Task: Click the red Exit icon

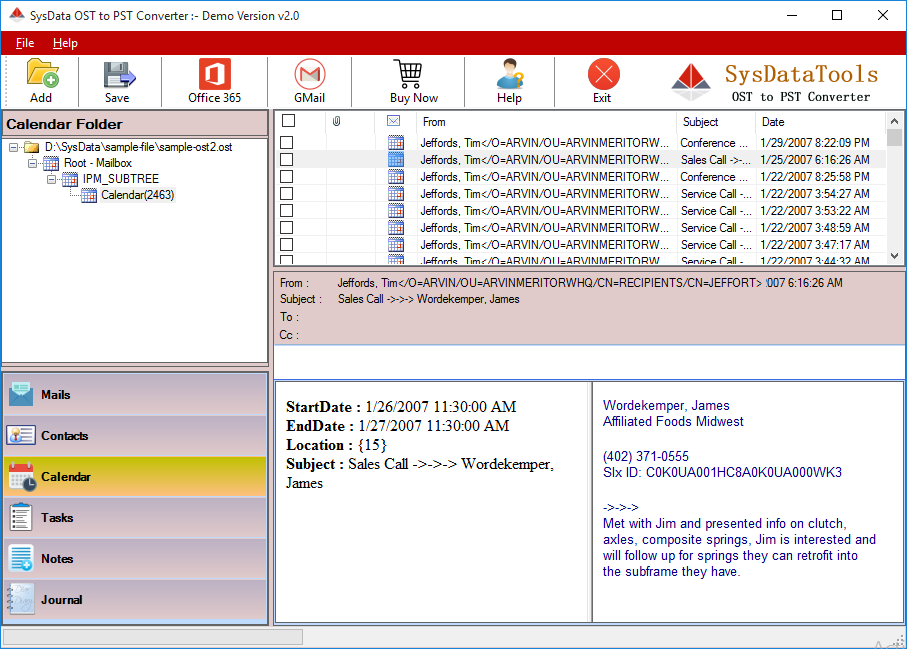Action: [x=603, y=75]
